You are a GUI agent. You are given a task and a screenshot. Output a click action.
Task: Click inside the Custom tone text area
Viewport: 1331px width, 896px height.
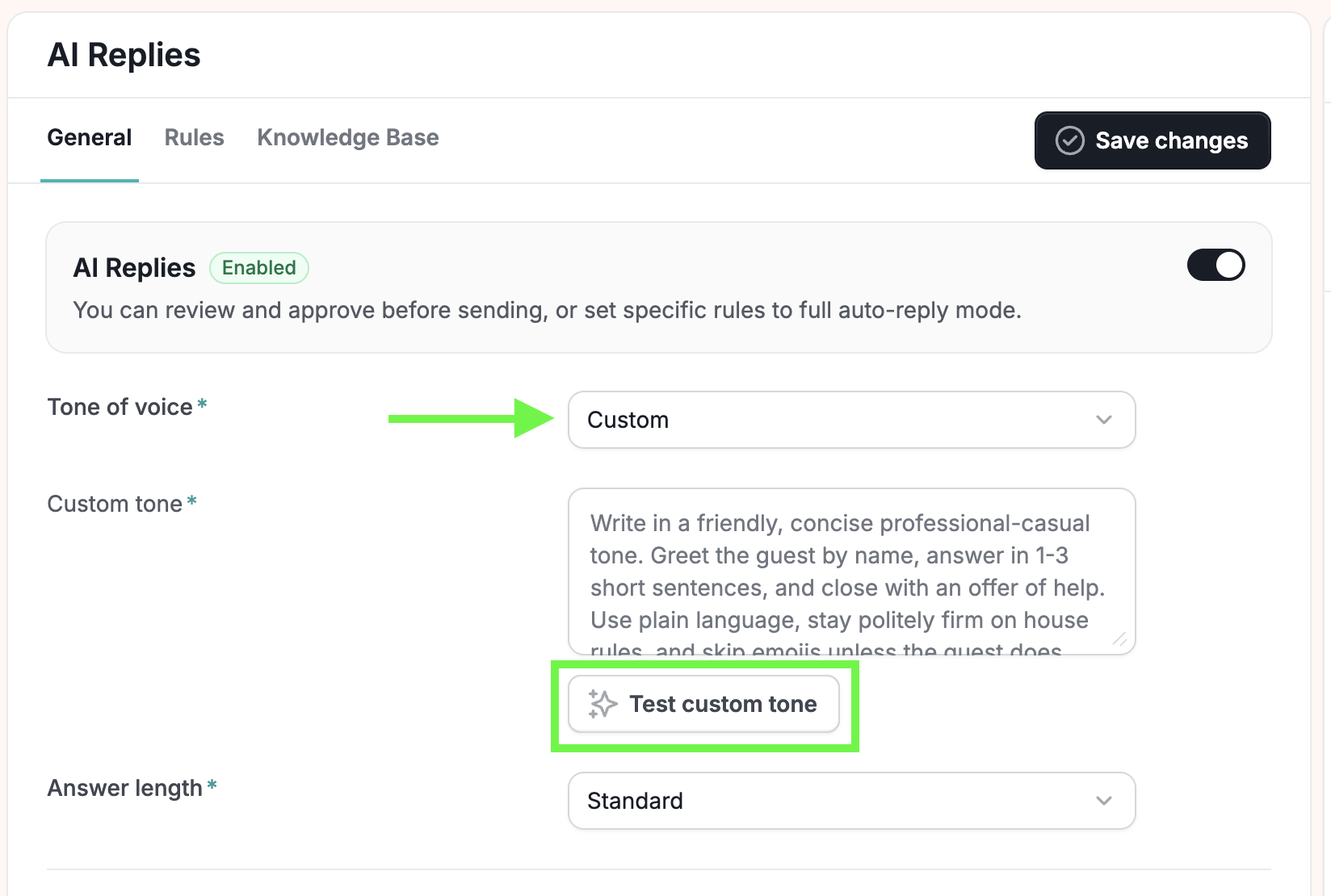click(x=852, y=572)
